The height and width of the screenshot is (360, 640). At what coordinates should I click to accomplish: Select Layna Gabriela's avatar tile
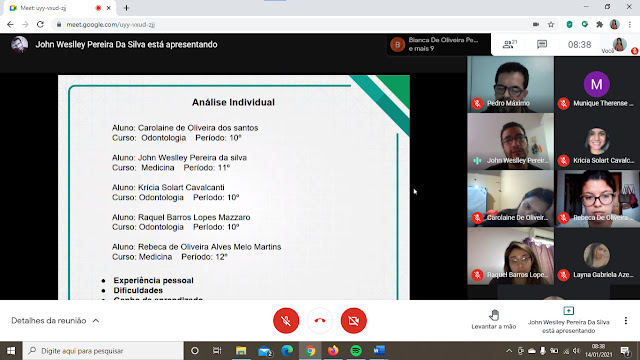597,256
